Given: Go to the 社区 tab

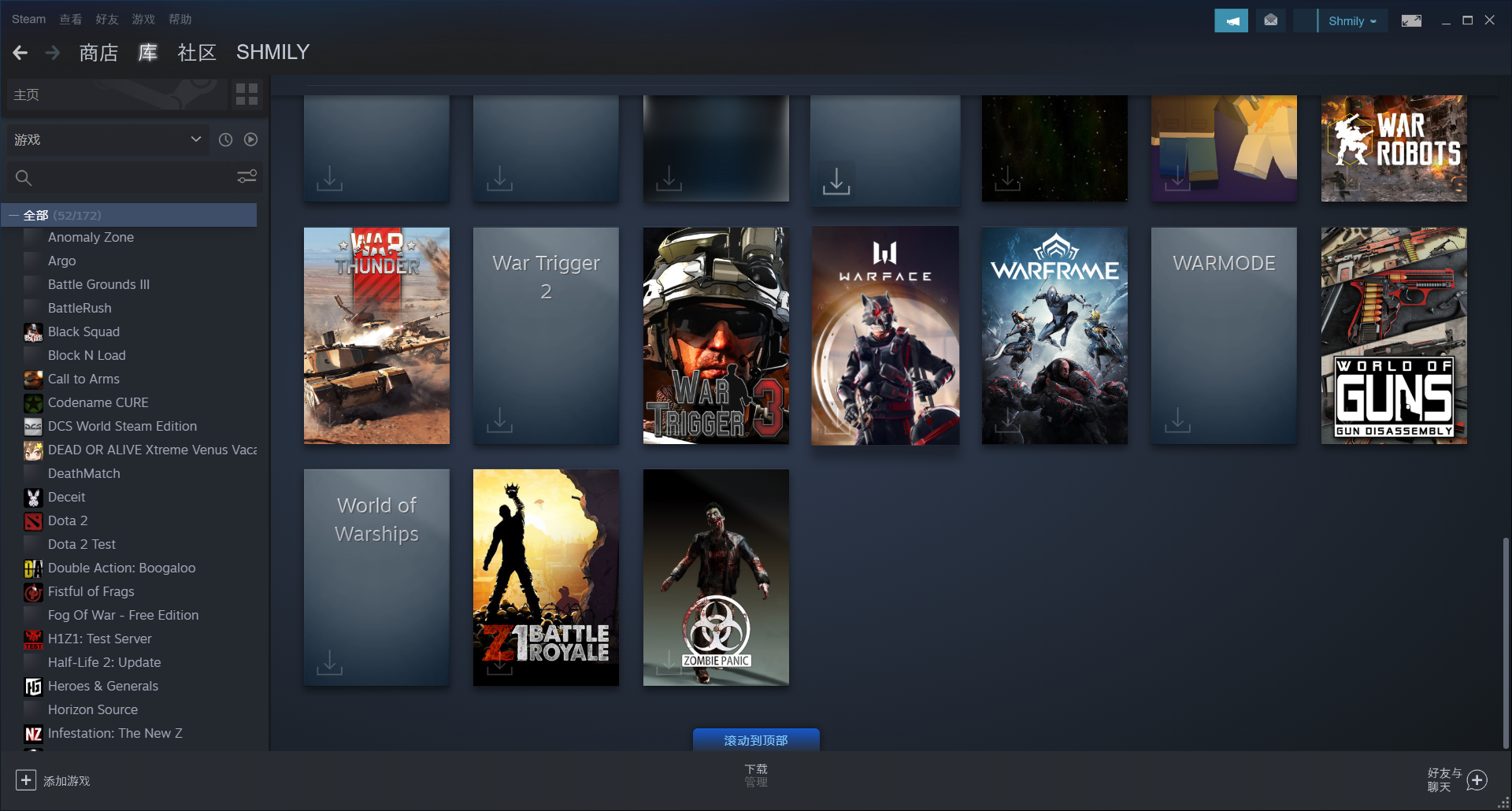Looking at the screenshot, I should click(197, 53).
